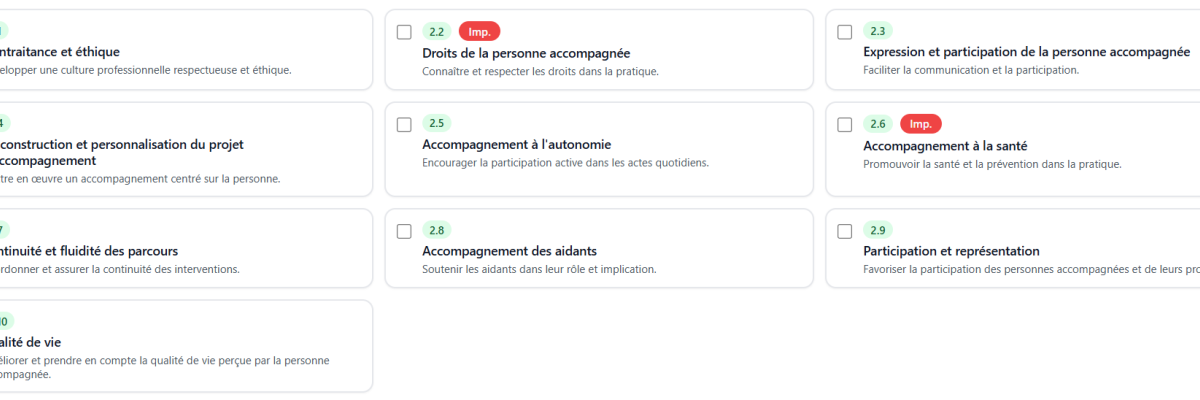Click the "Soutenir les aidants" description text

point(538,269)
